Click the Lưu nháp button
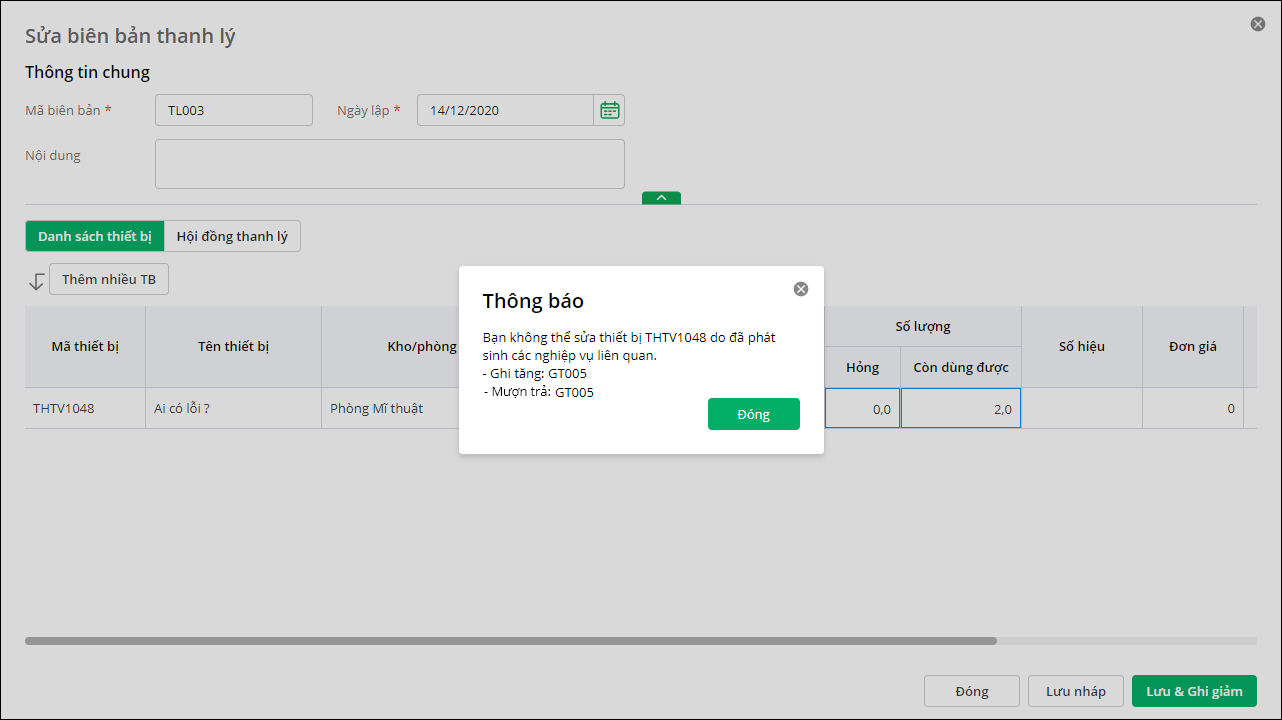Screen dimensions: 1282x720 (x=1075, y=691)
